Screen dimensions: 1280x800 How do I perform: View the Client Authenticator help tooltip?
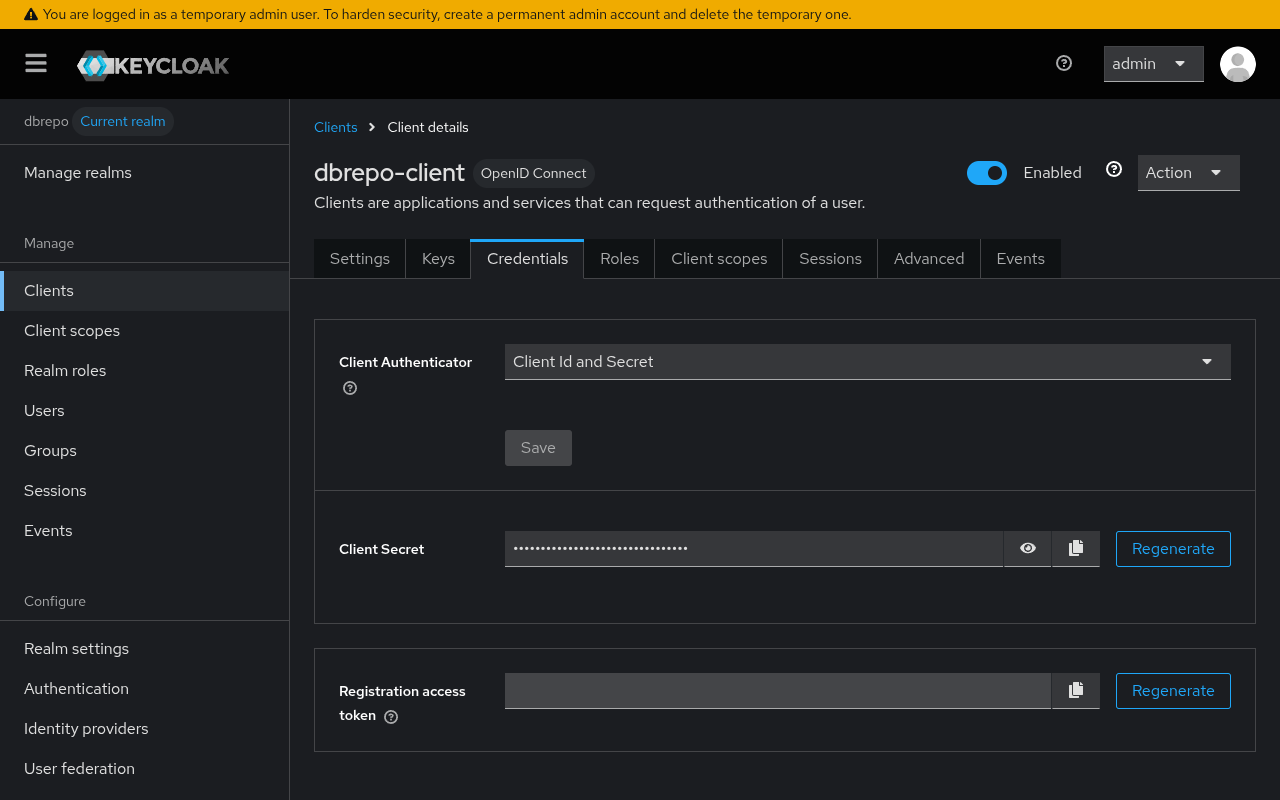(x=349, y=388)
